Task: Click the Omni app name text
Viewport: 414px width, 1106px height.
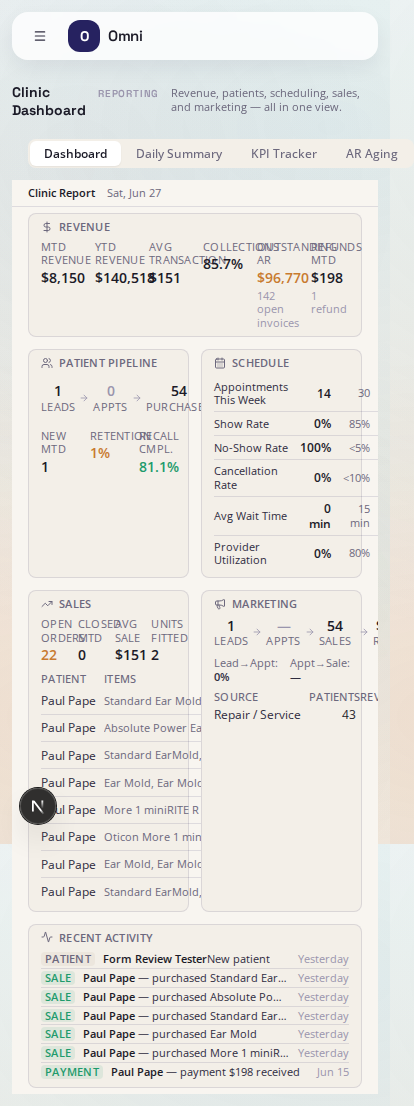Action: 126,36
